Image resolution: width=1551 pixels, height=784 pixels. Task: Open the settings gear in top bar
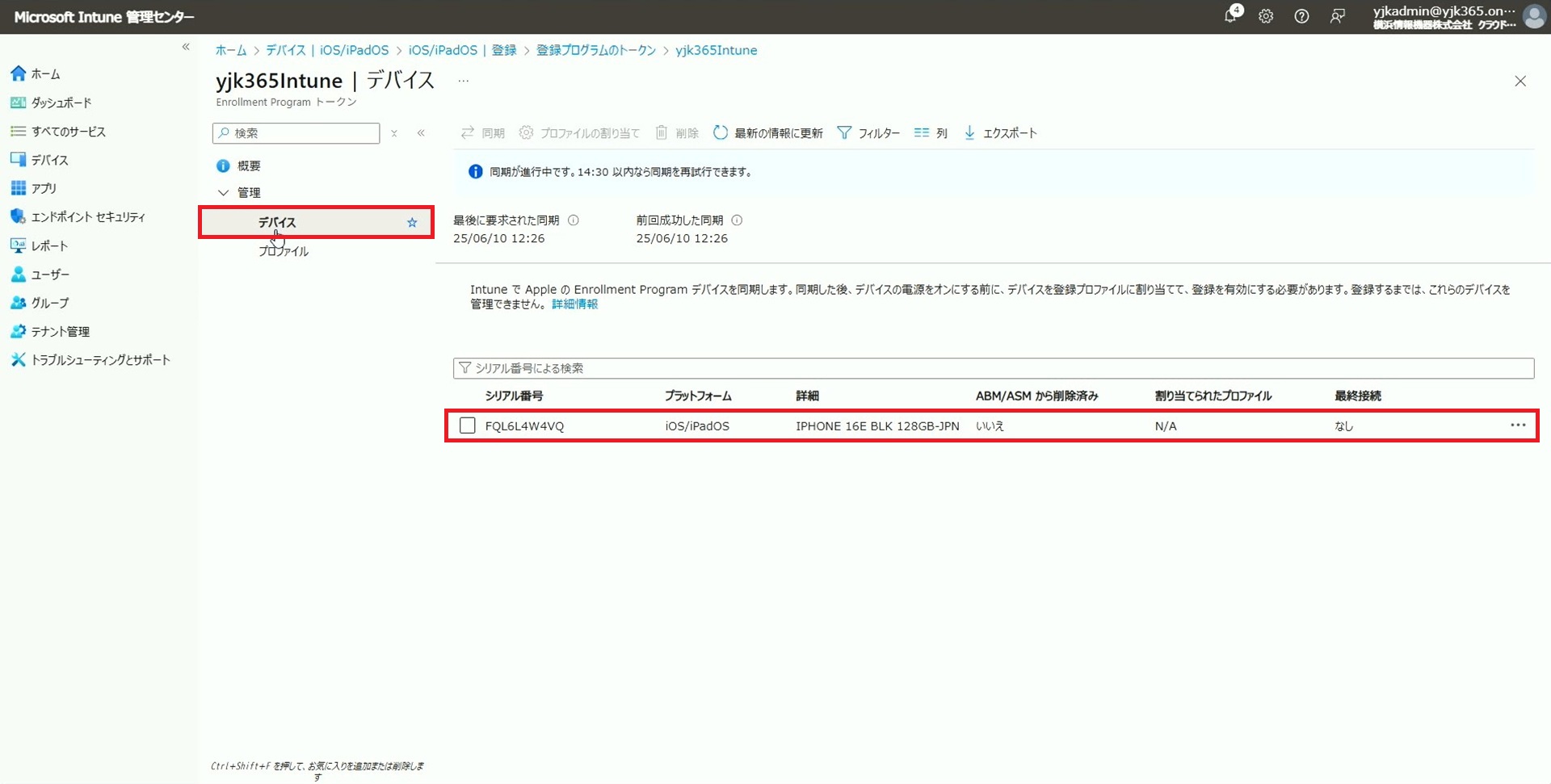coord(1266,16)
